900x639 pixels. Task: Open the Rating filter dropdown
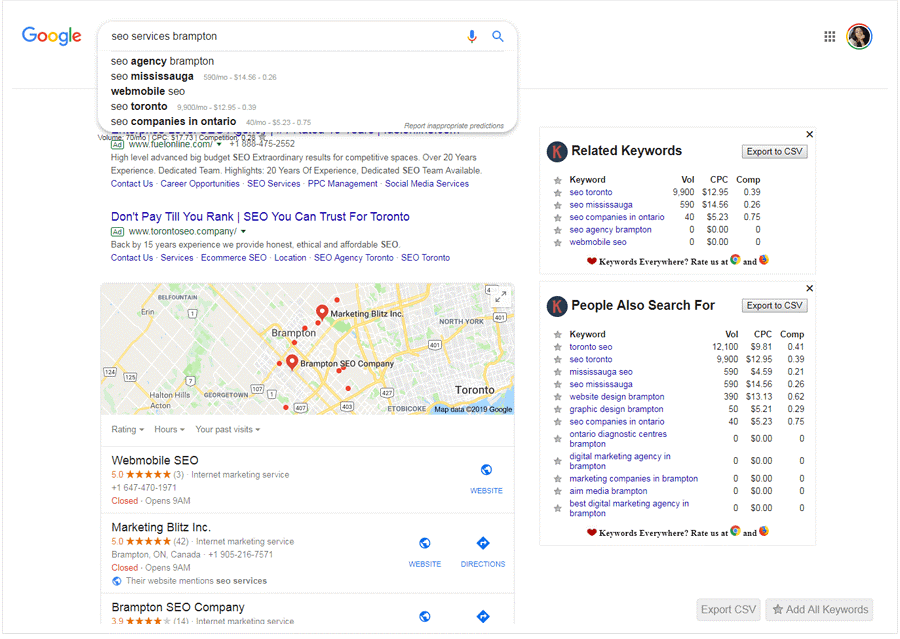point(128,430)
